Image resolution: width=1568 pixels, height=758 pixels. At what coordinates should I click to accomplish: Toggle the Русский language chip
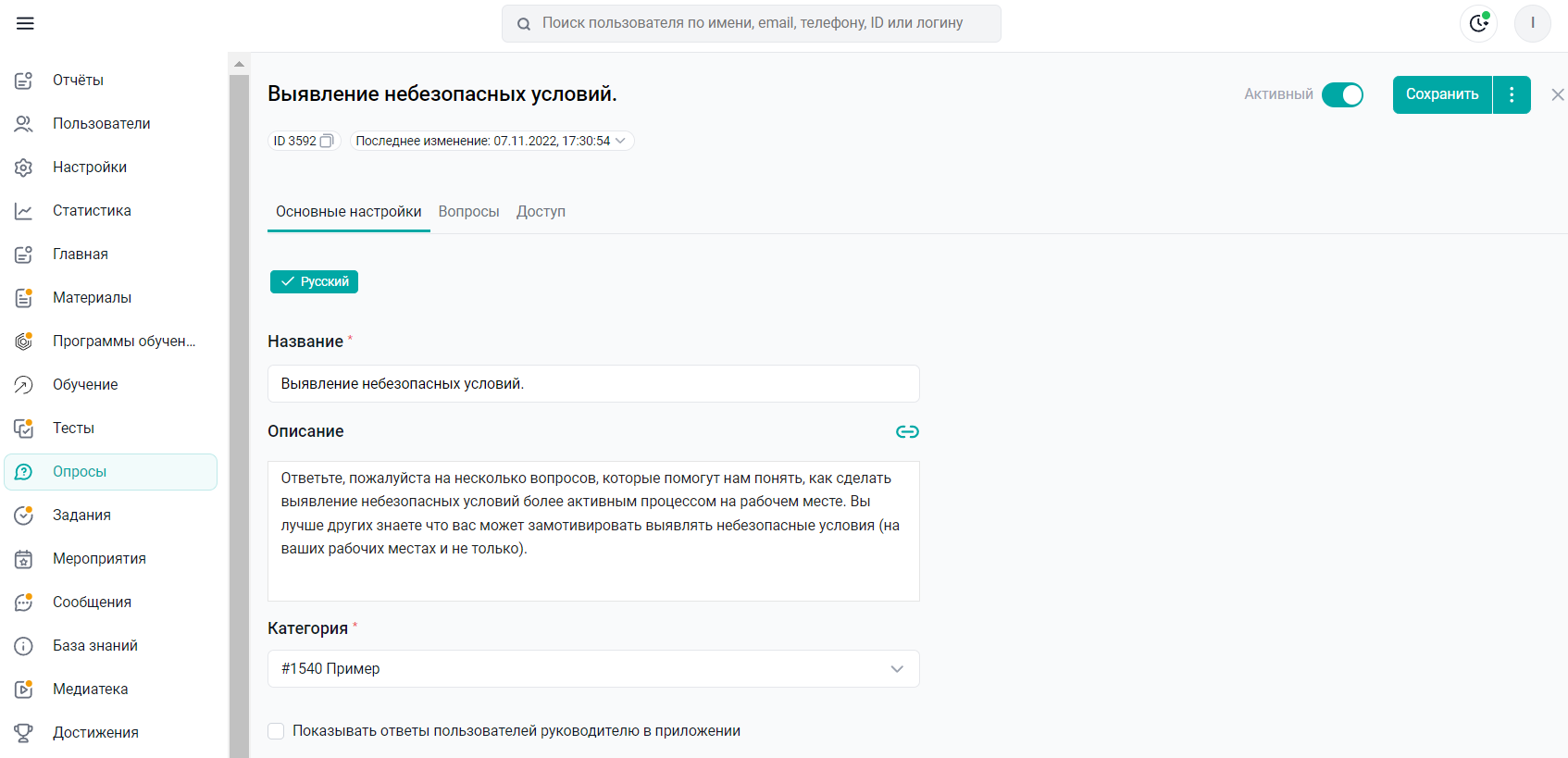314,281
